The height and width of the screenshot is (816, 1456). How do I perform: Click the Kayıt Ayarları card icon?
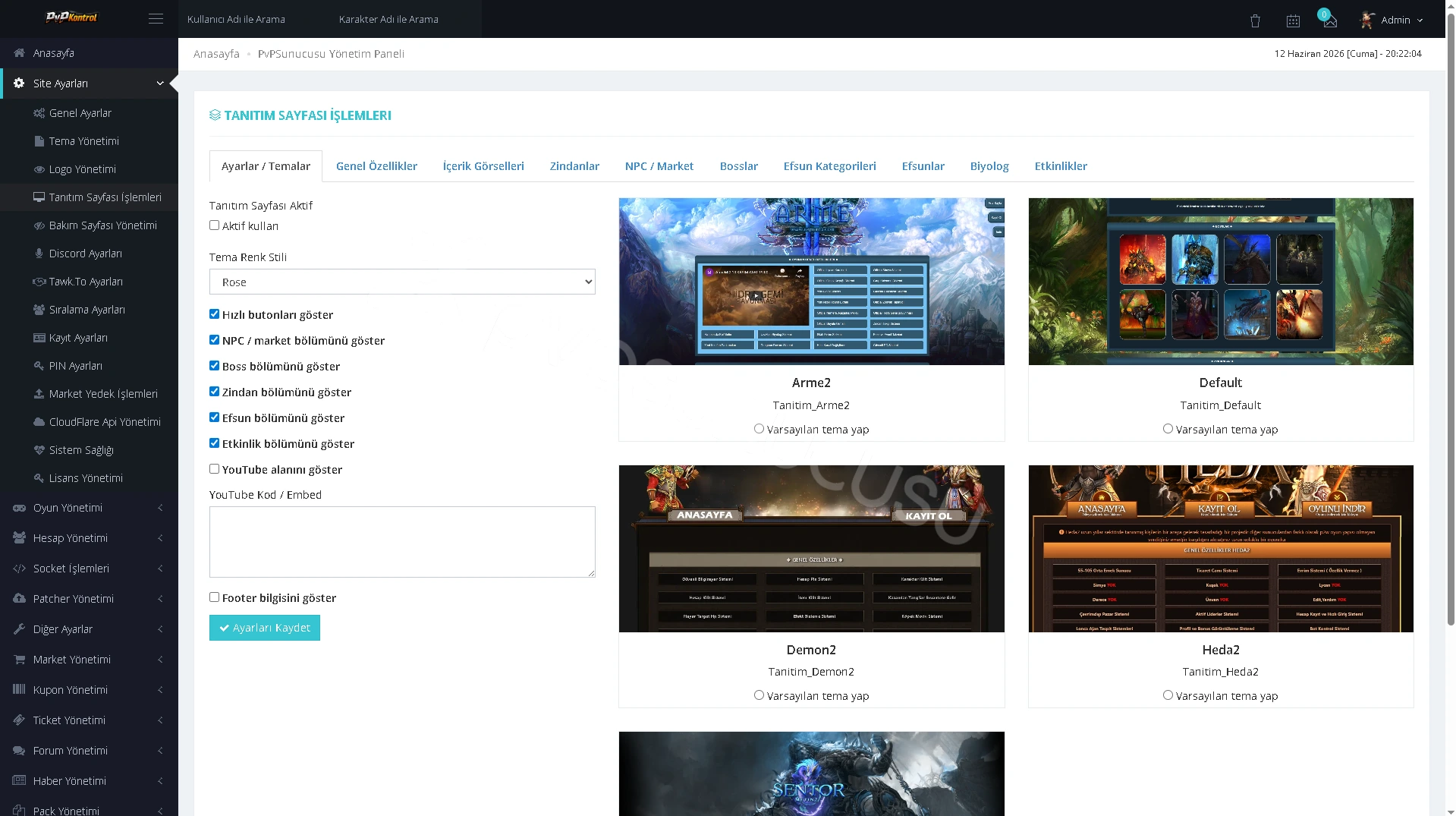pos(39,338)
